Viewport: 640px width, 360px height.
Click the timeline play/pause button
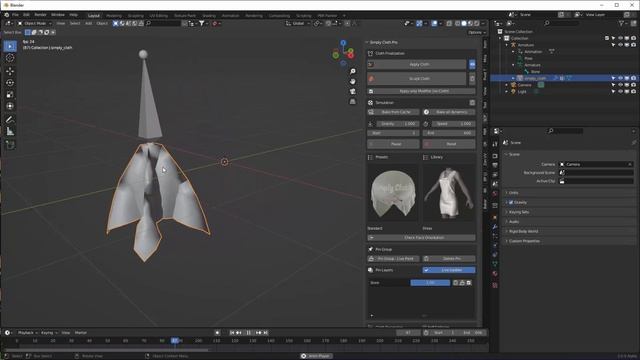(249, 333)
